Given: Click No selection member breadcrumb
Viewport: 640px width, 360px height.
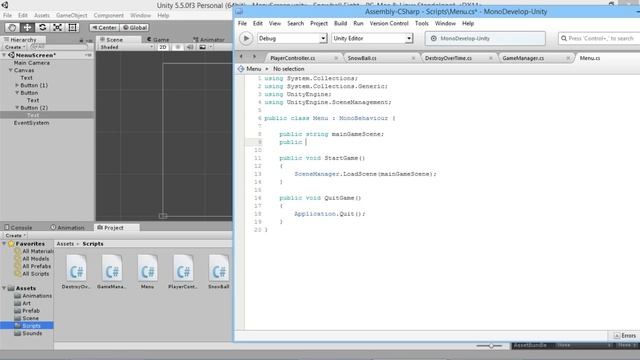Looking at the screenshot, I should [x=289, y=69].
